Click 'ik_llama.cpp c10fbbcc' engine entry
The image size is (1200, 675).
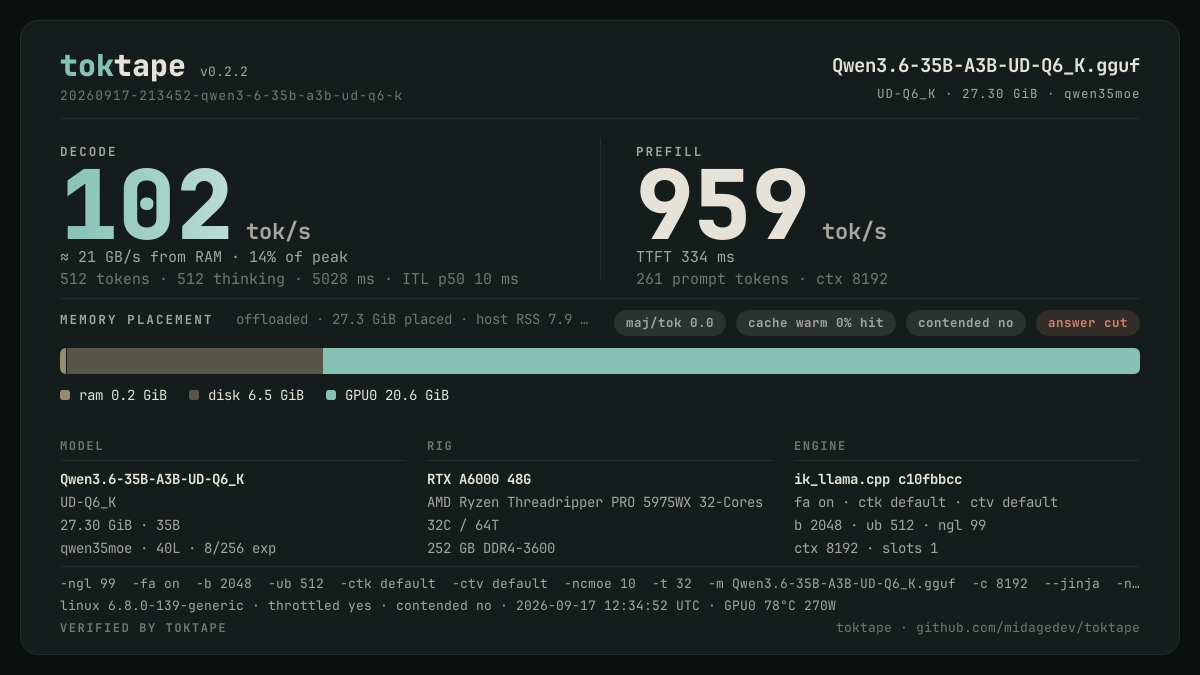tap(878, 480)
